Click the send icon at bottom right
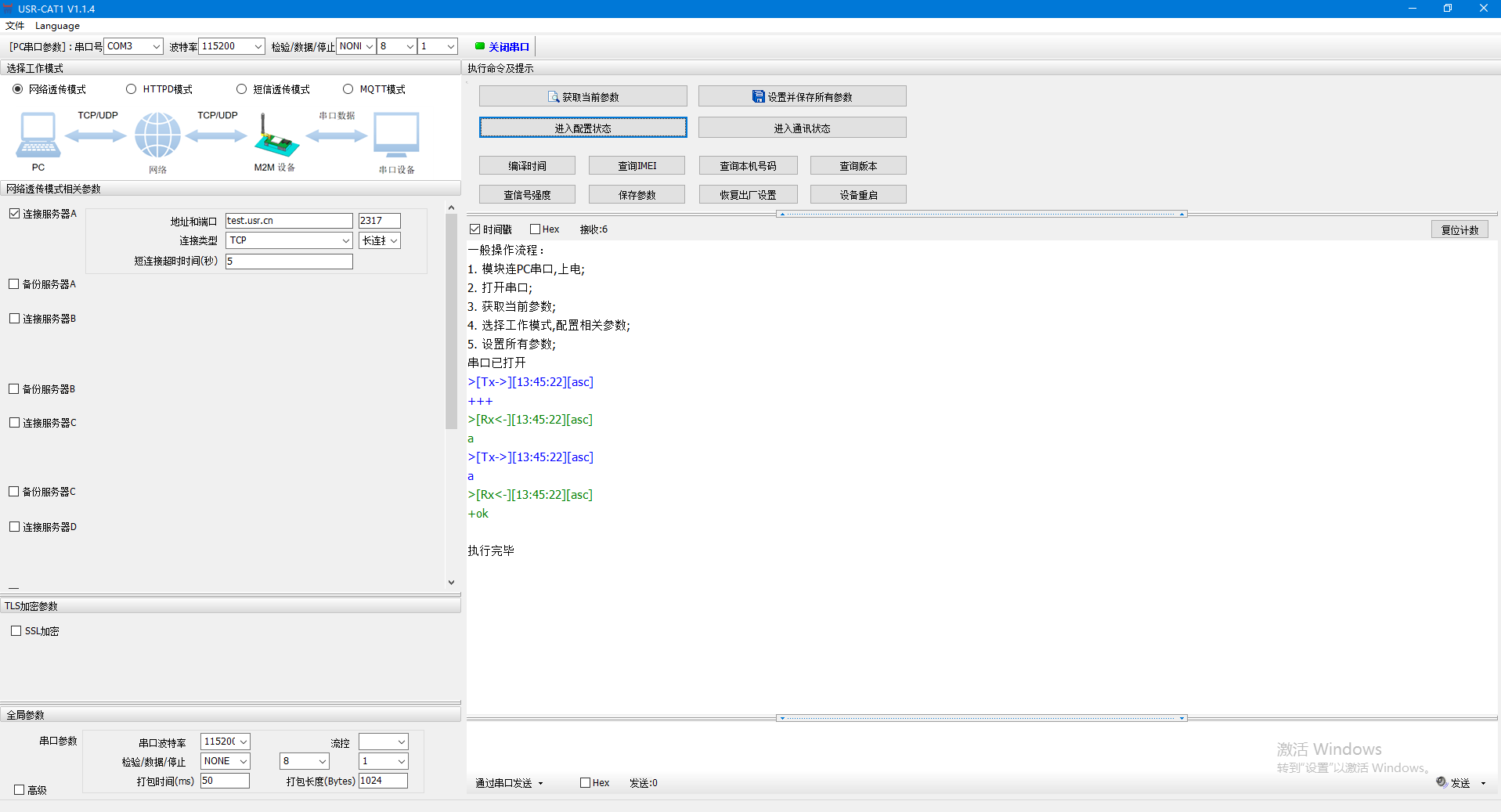This screenshot has height=812, width=1501. click(1441, 781)
